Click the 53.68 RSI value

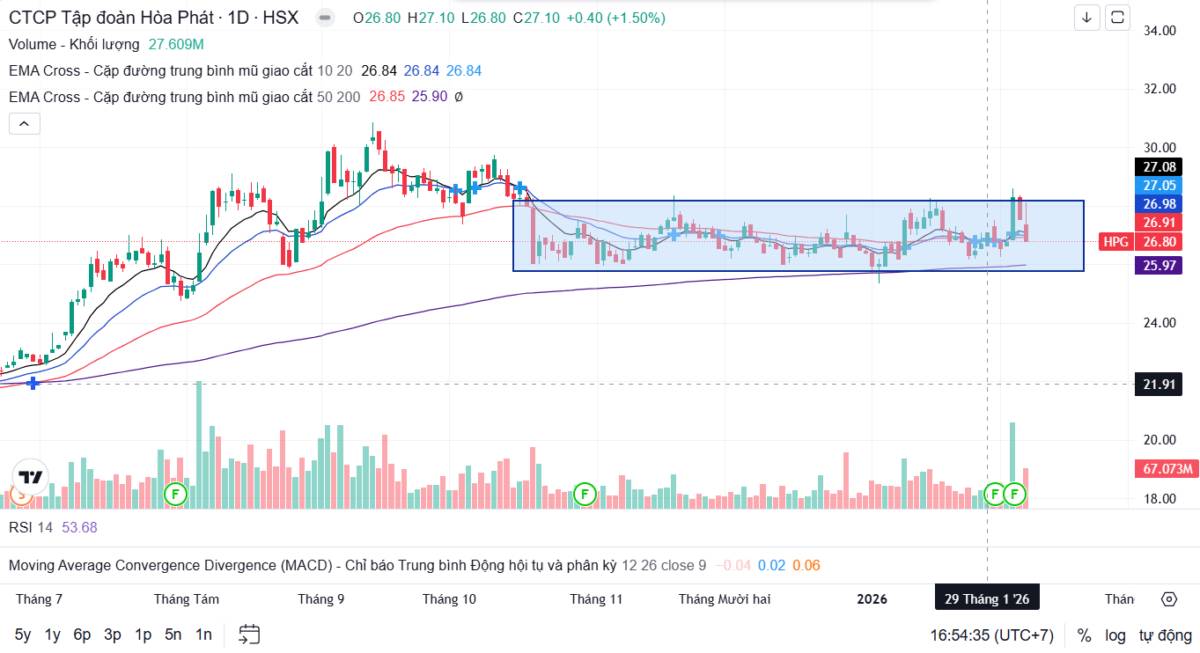(79, 526)
